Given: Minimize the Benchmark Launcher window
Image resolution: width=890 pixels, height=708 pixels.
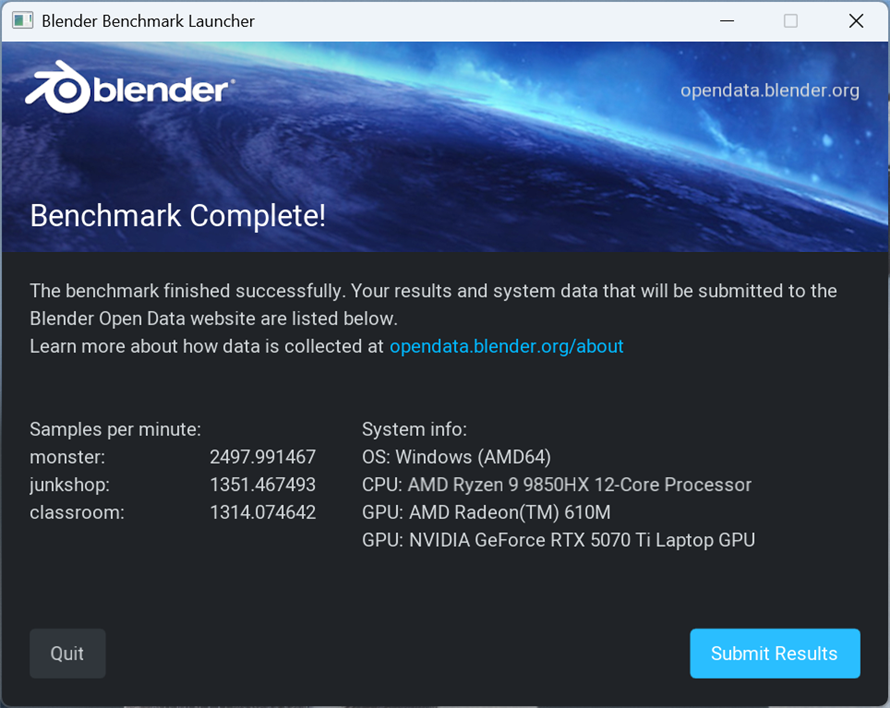Looking at the screenshot, I should [727, 21].
